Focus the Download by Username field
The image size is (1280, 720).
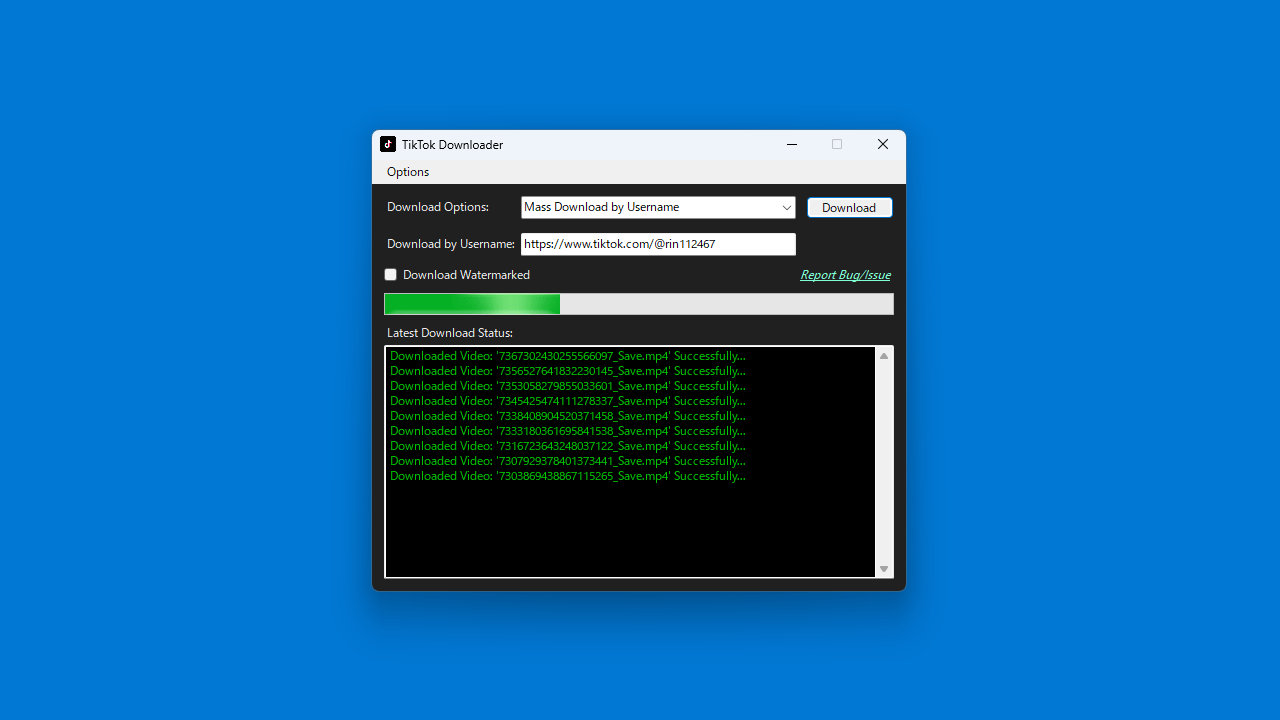point(658,244)
